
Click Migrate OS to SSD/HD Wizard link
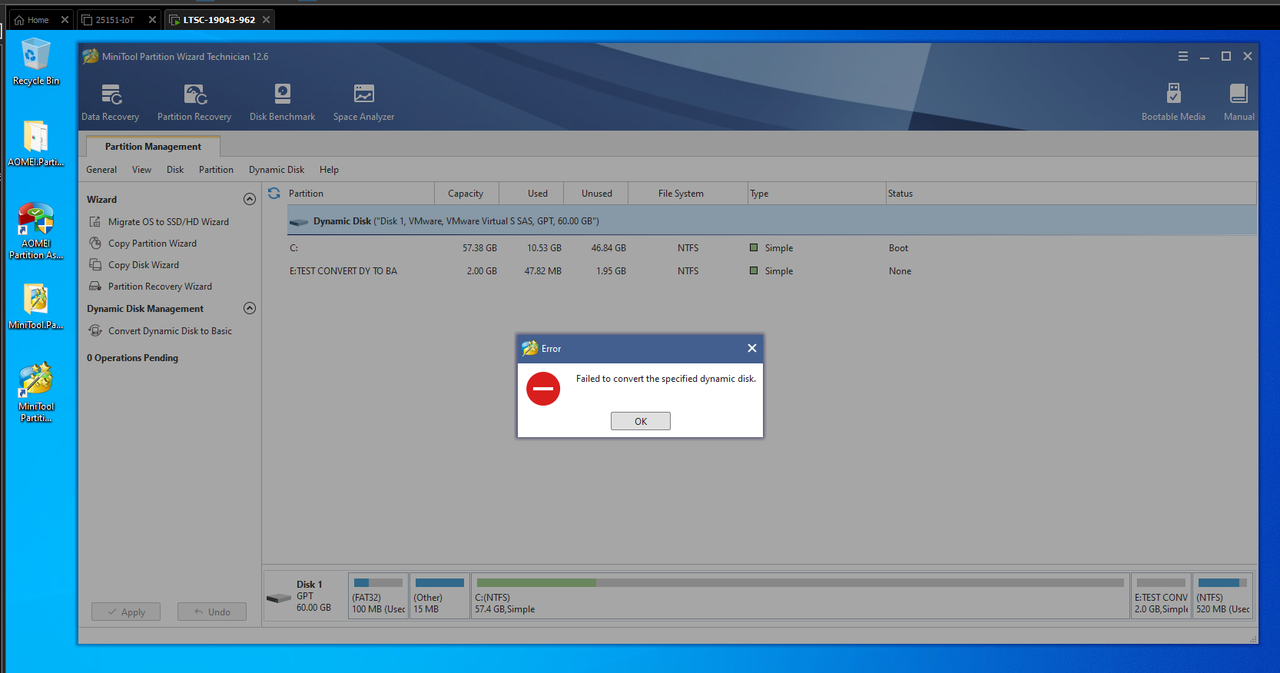(169, 222)
